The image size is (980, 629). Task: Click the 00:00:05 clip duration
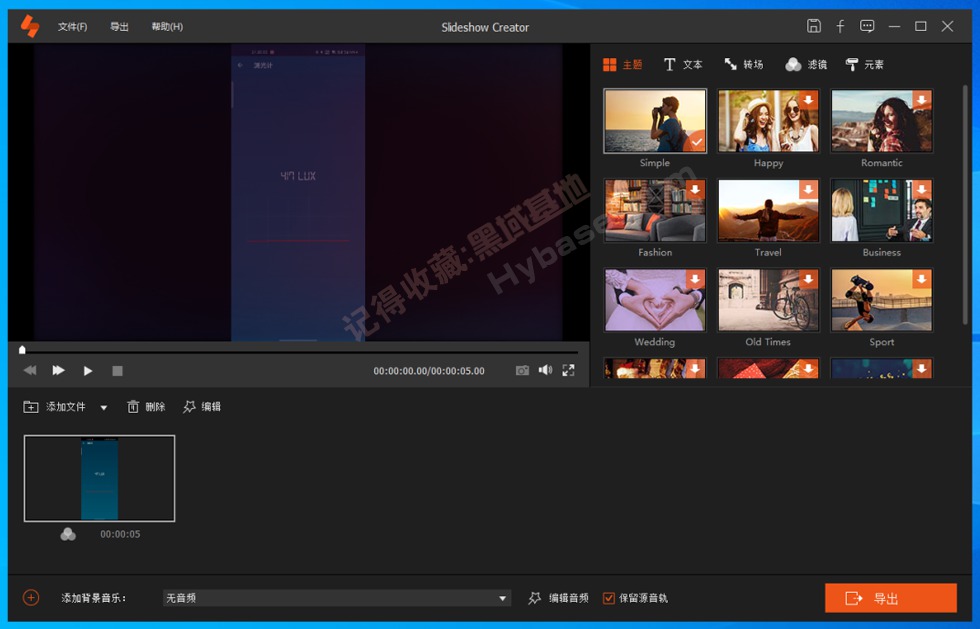120,534
